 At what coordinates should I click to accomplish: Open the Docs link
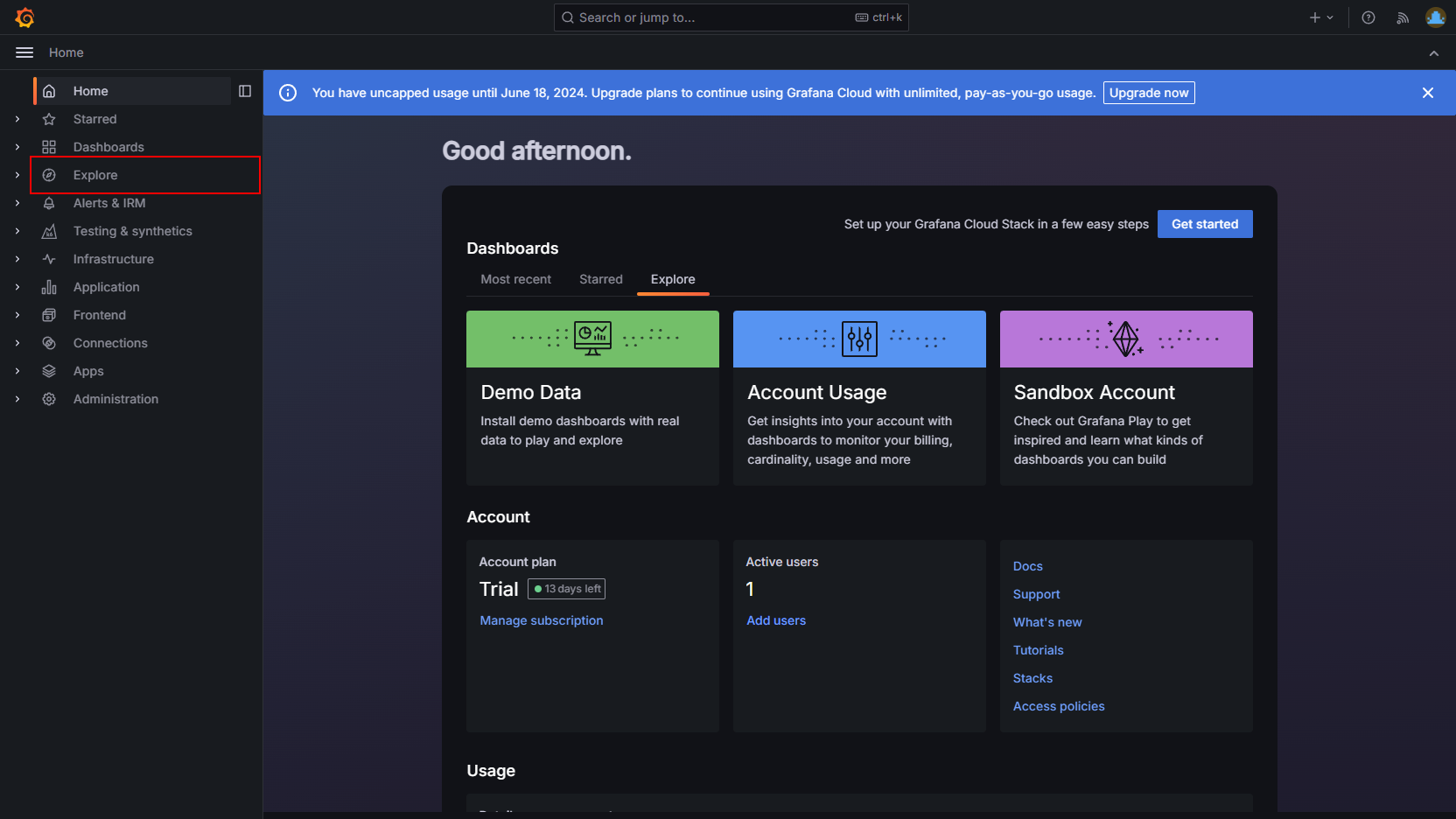tap(1028, 566)
